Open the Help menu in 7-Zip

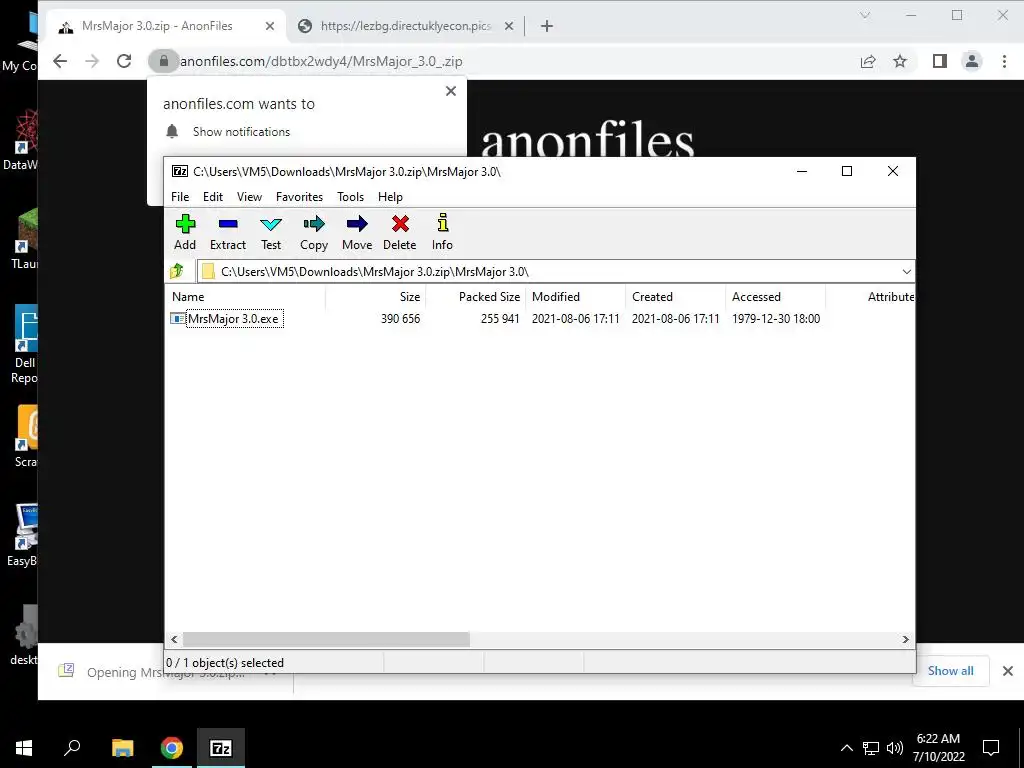[390, 197]
